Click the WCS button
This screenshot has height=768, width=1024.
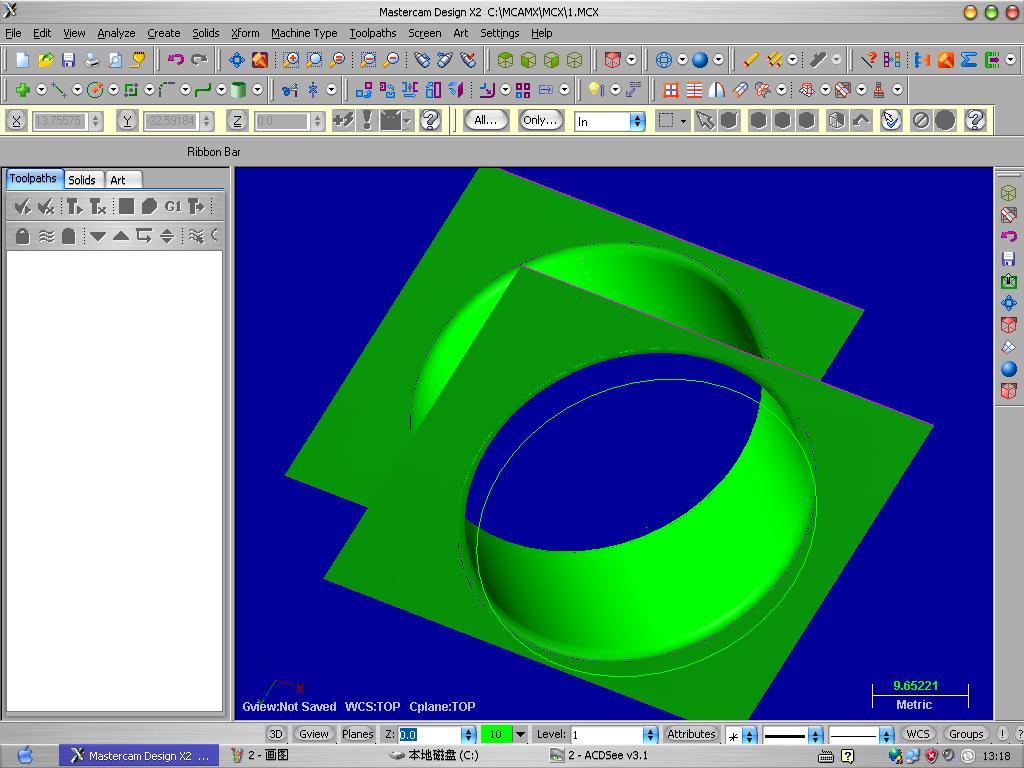tap(918, 734)
